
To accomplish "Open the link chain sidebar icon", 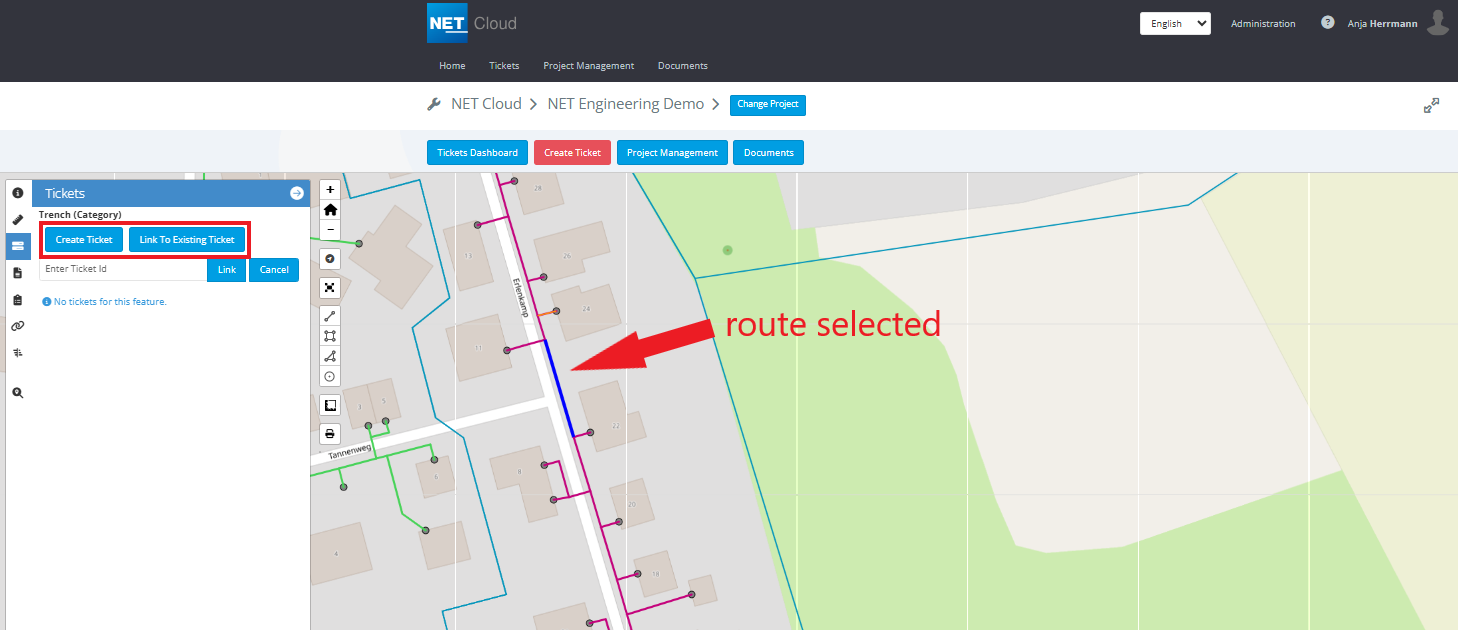I will pos(18,326).
